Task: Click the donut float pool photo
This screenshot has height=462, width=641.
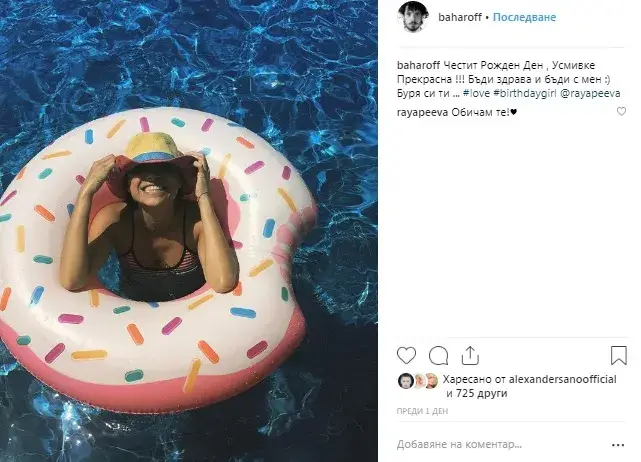Action: 189,231
